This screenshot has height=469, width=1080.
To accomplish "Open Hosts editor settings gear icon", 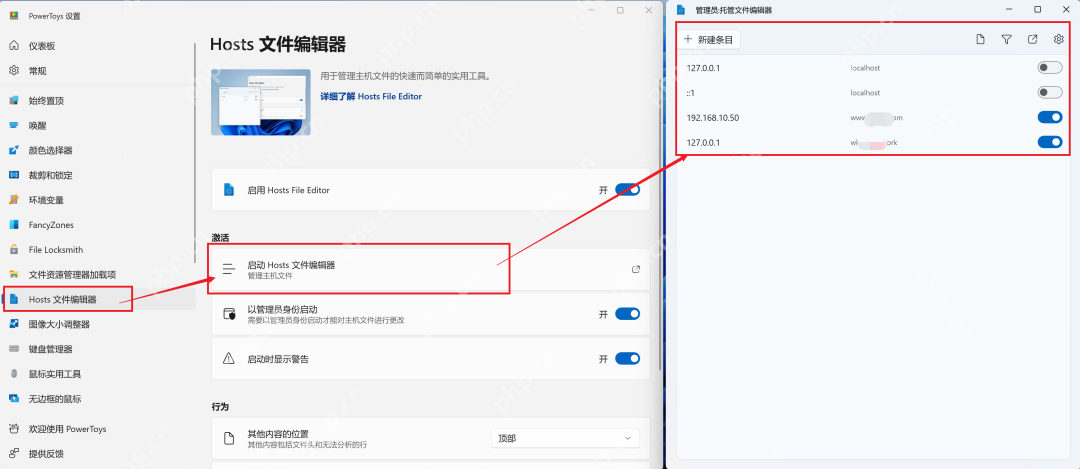I will pos(1059,39).
